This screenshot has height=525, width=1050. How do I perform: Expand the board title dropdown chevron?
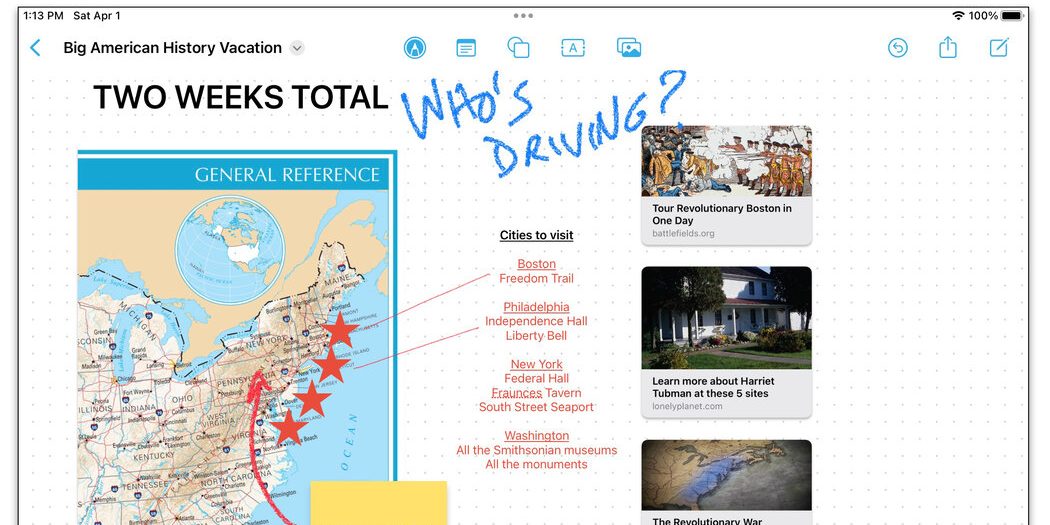(297, 48)
